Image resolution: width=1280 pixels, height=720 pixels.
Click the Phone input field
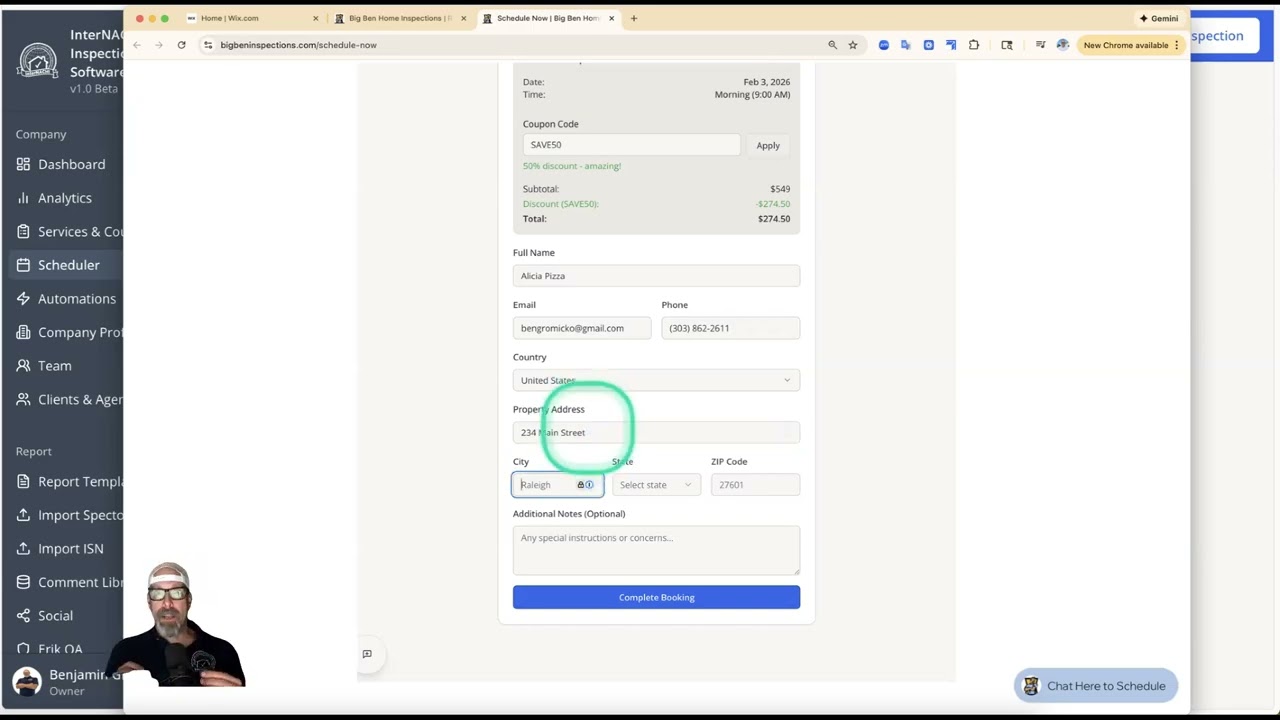pos(730,328)
